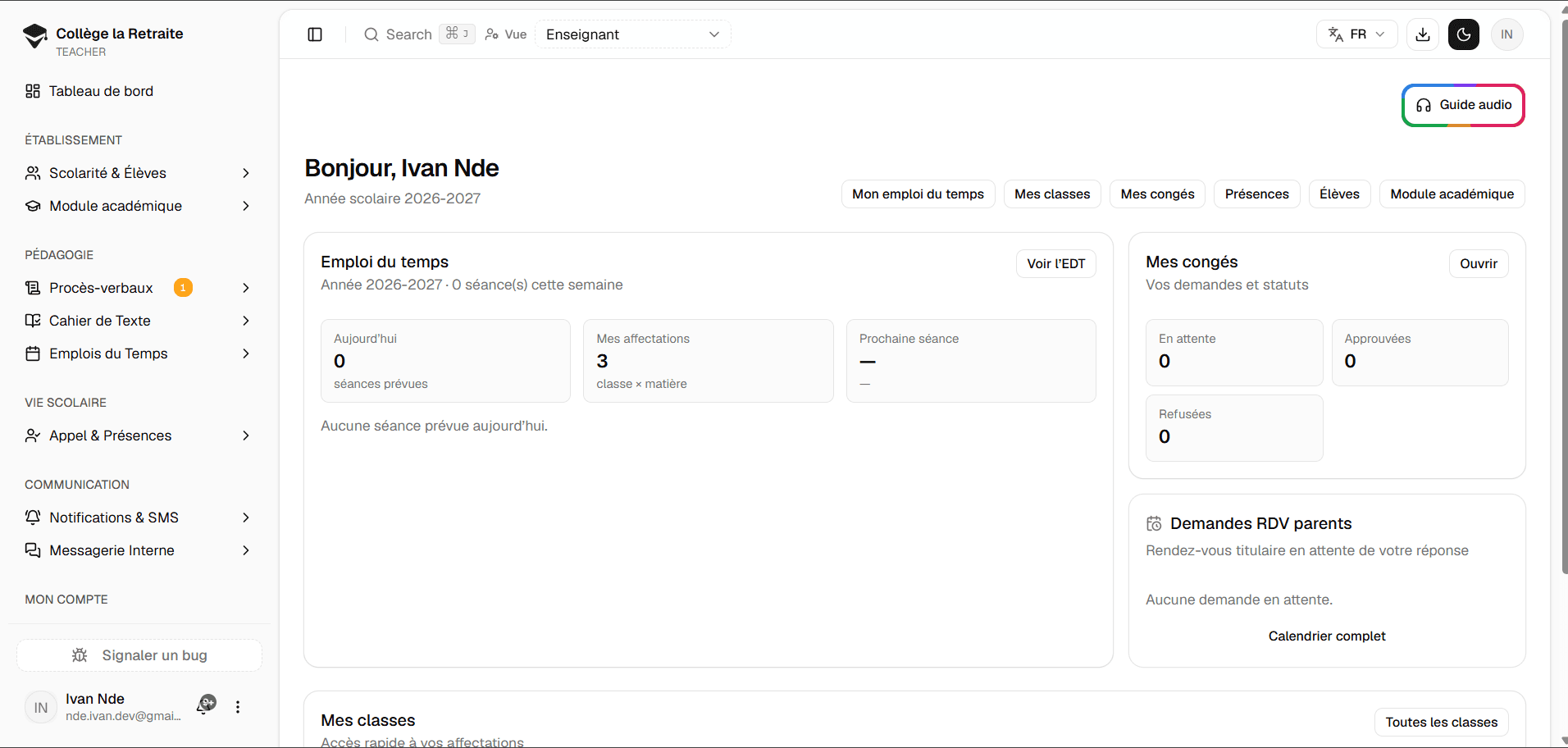
Task: Click the Voir l'EDT button
Action: click(1055, 264)
